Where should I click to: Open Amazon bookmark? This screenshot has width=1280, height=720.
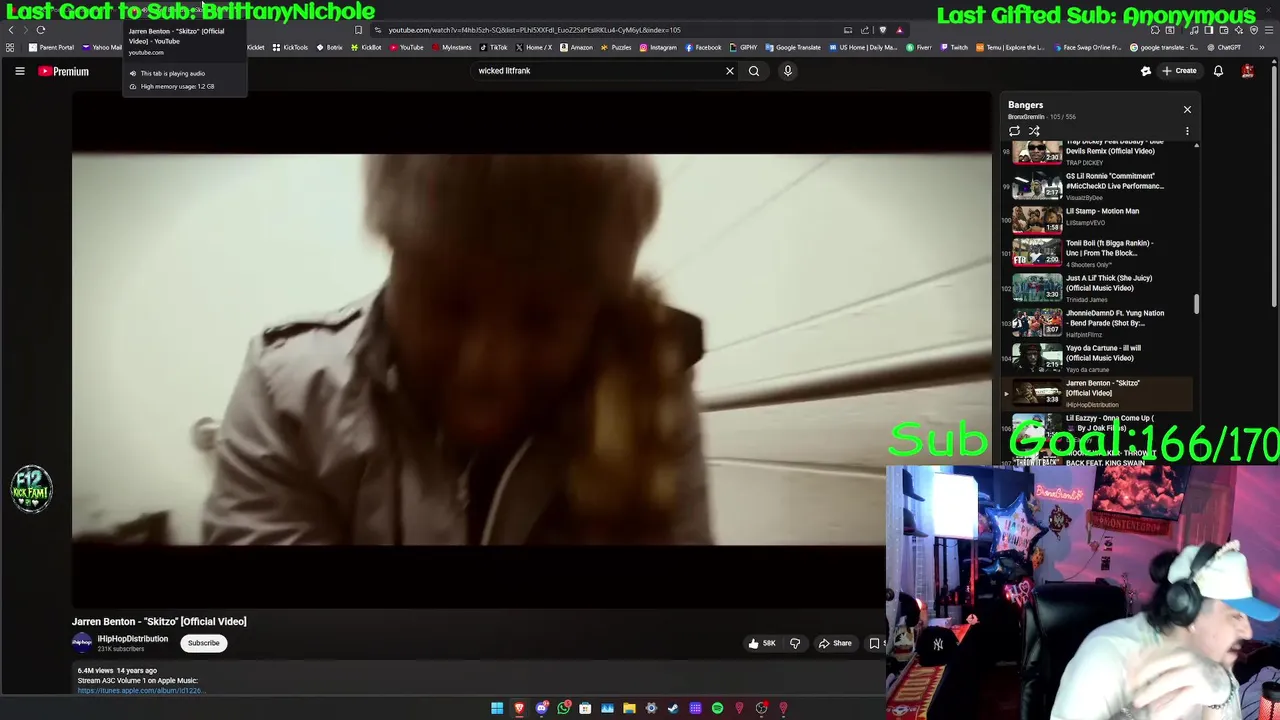pyautogui.click(x=576, y=47)
